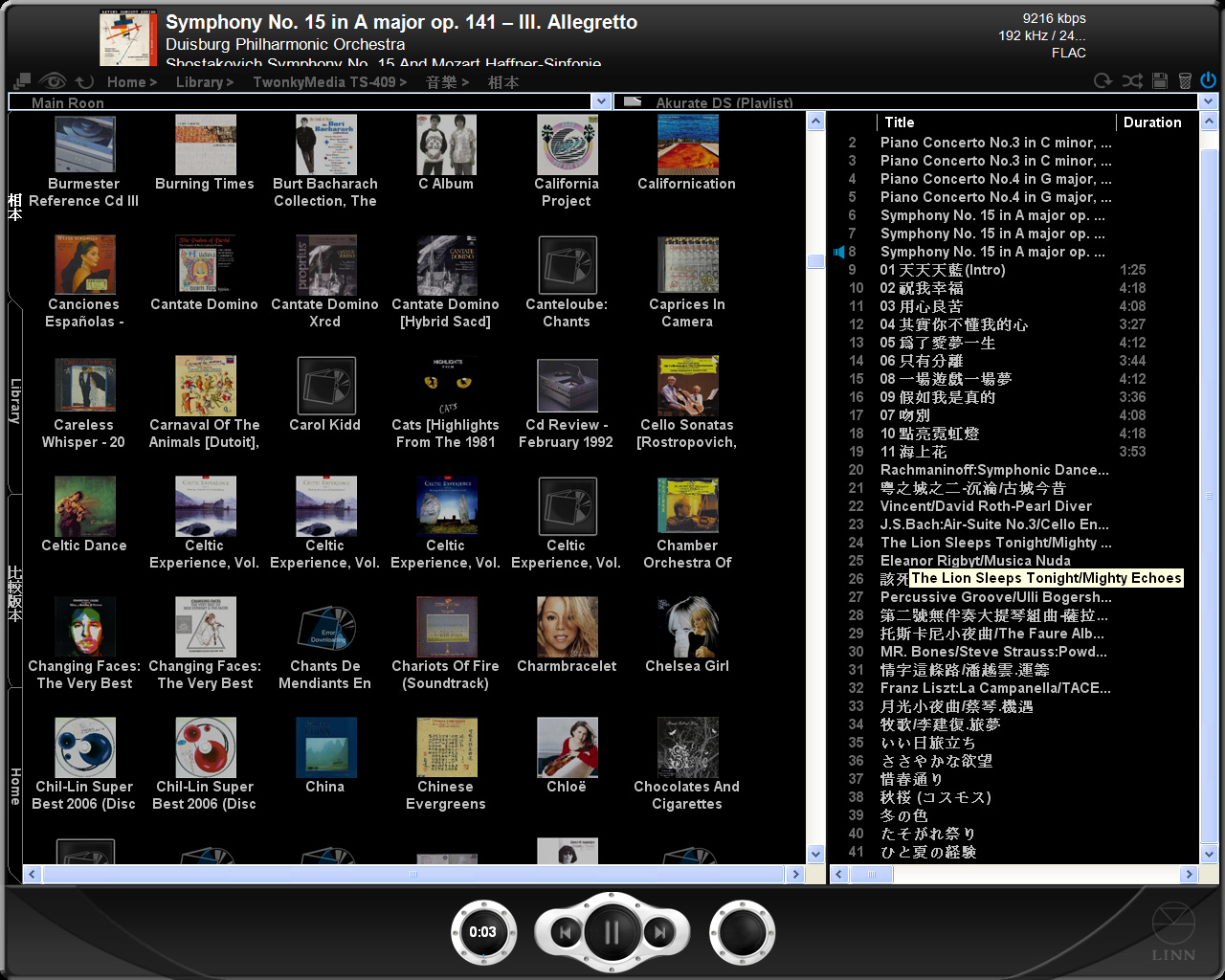Click the Akurate DS device icon
This screenshot has height=980, width=1225.
[x=632, y=101]
